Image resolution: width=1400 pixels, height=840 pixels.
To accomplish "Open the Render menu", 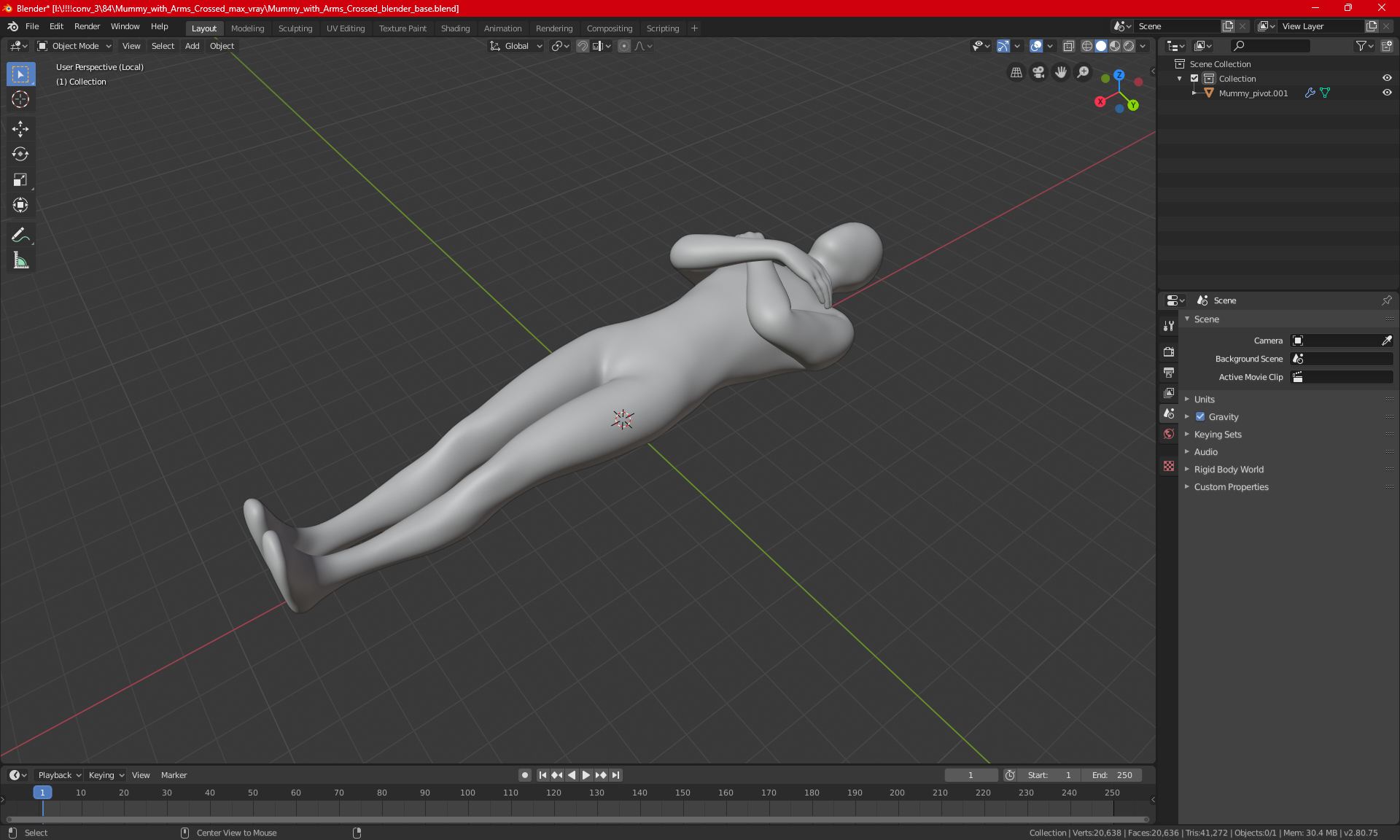I will 87,26.
